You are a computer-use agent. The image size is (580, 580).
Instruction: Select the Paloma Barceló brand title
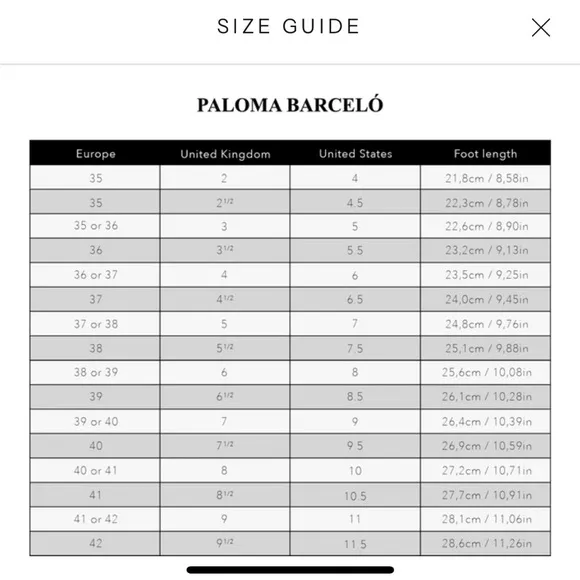pyautogui.click(x=290, y=105)
